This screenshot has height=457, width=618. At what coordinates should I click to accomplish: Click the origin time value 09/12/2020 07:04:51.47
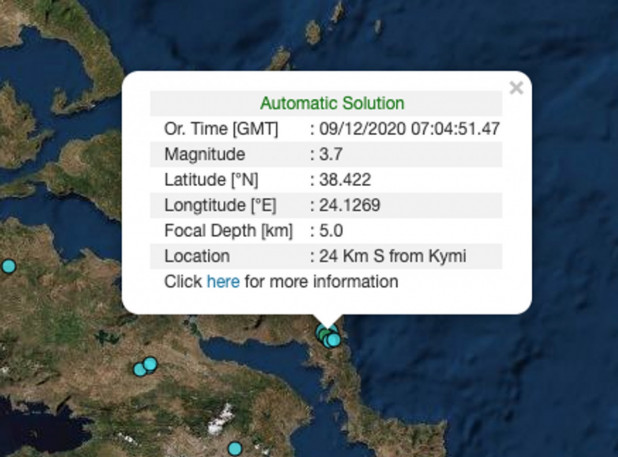pyautogui.click(x=410, y=129)
